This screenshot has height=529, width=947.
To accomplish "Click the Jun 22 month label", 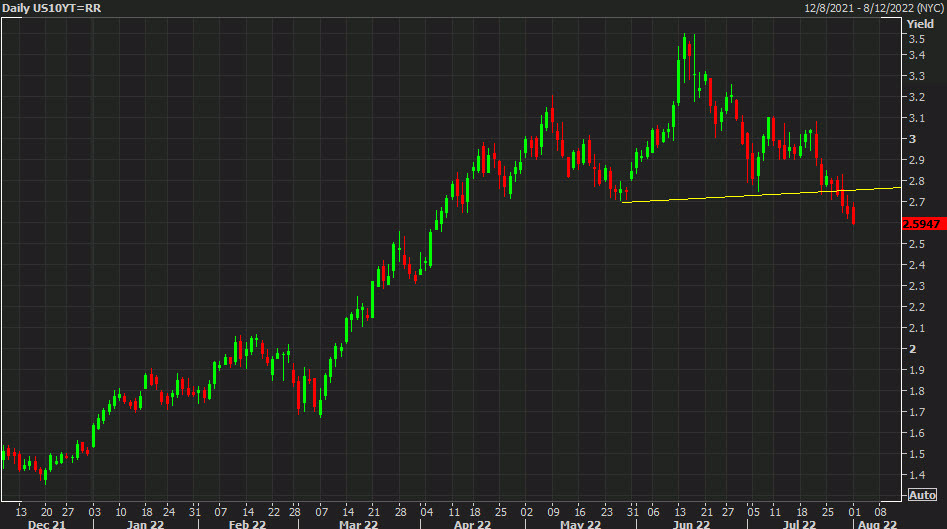I will click(691, 524).
